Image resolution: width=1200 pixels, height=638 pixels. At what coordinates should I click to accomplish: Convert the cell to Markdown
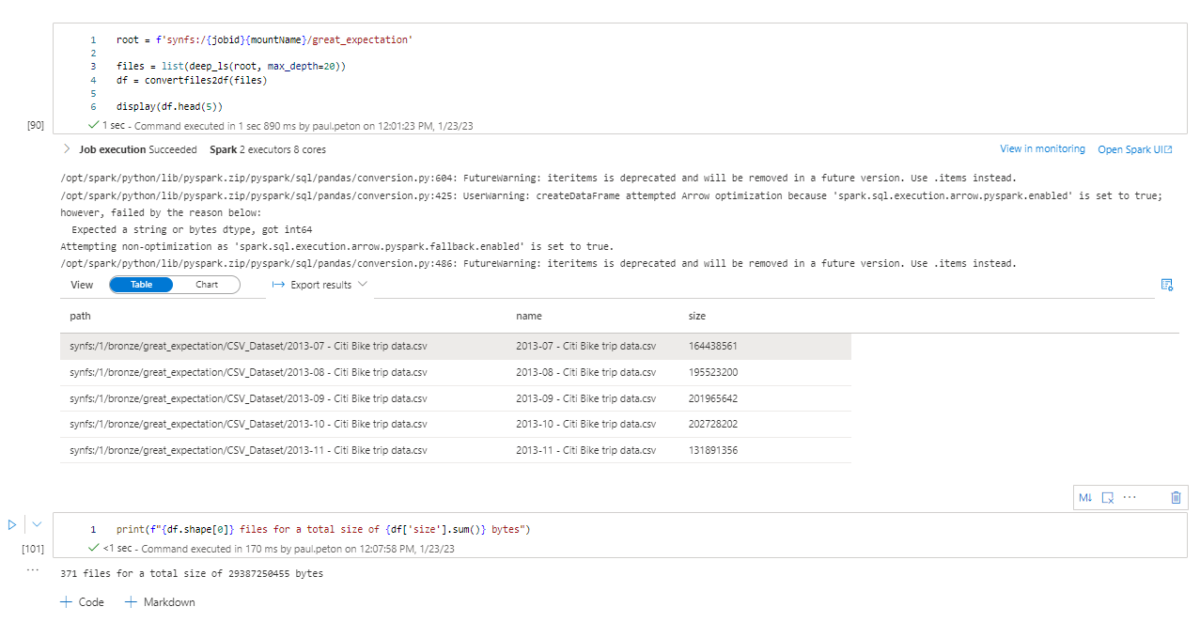[1085, 497]
